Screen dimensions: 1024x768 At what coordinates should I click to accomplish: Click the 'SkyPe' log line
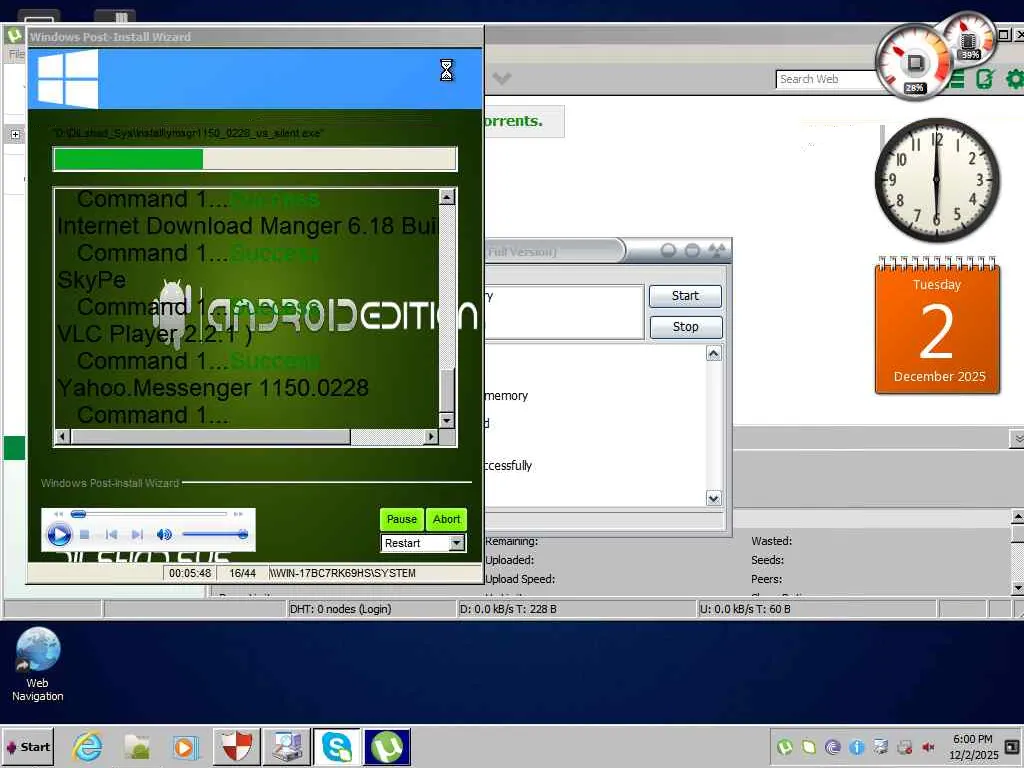91,280
